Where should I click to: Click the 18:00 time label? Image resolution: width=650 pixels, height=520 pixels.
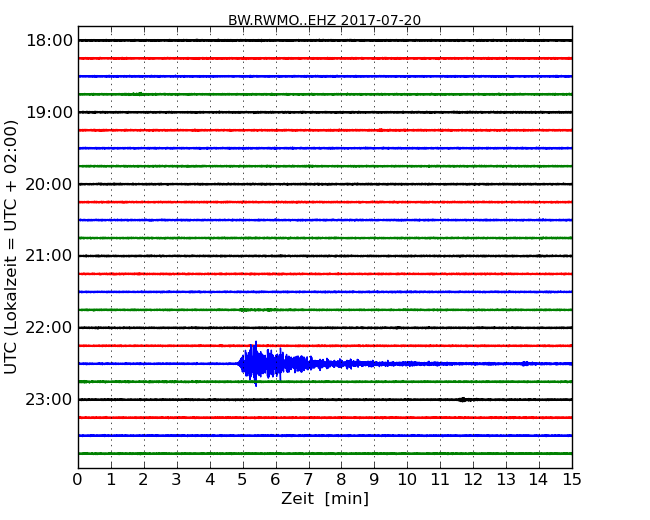click(x=49, y=41)
